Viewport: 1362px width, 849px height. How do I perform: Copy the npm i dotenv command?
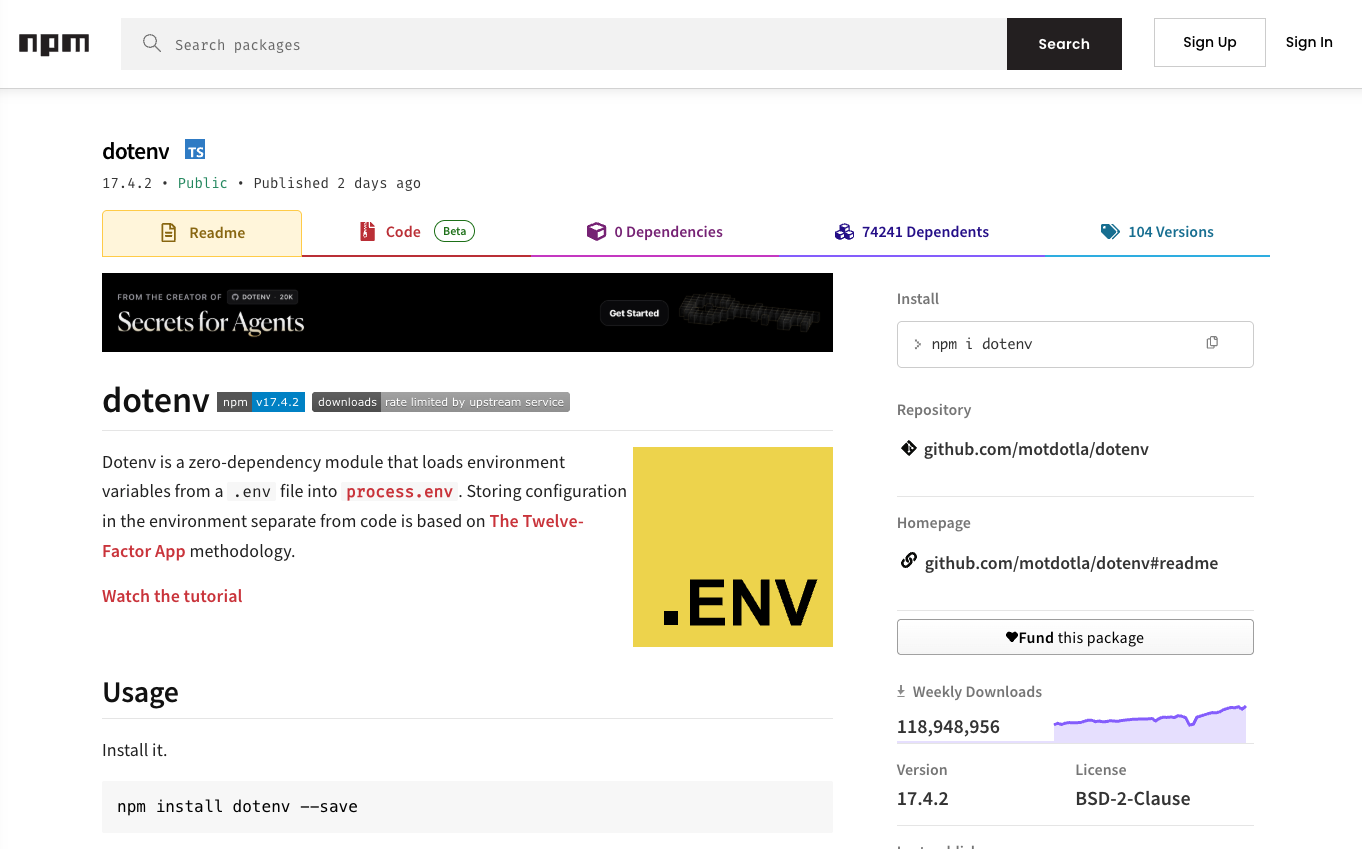pyautogui.click(x=1212, y=343)
